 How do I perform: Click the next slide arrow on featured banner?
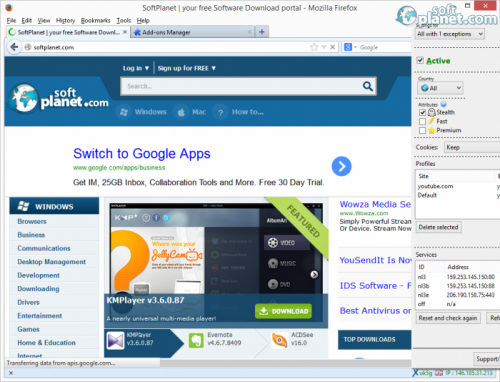tap(314, 274)
